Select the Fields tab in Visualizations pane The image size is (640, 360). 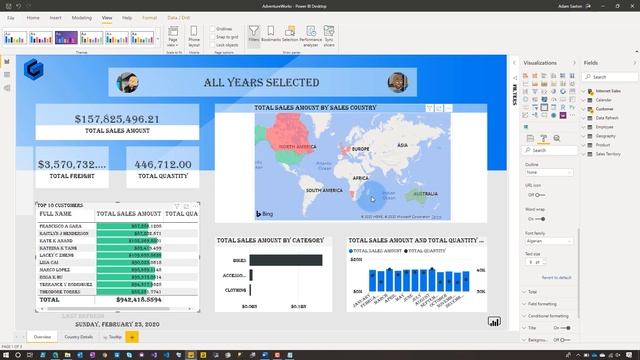pos(530,139)
